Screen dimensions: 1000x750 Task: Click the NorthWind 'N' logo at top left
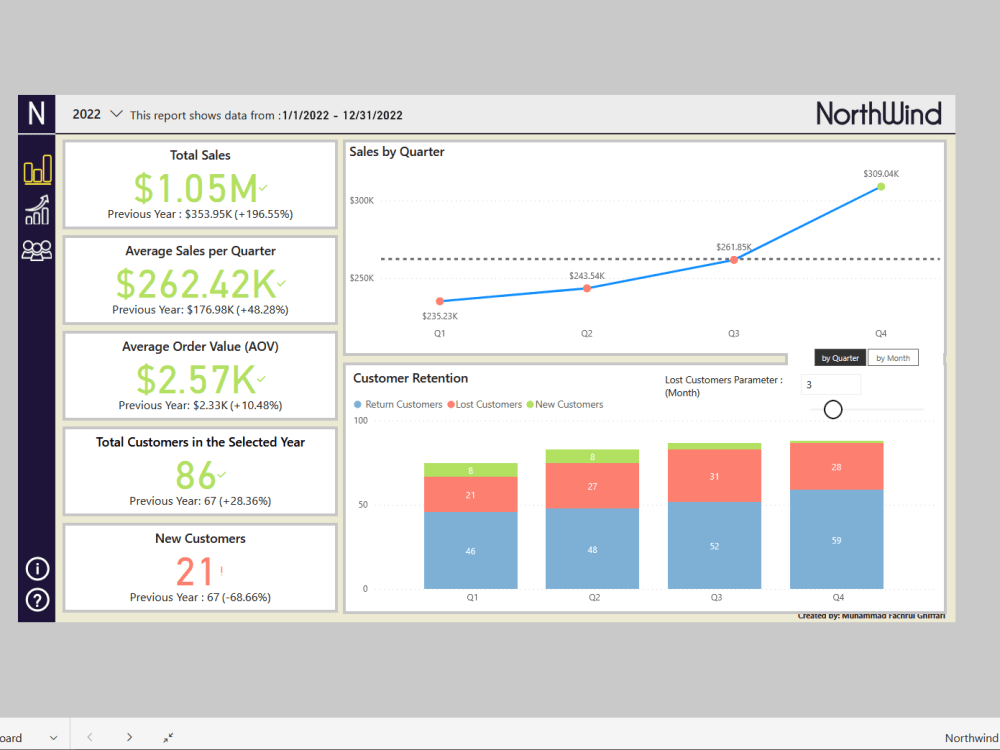pyautogui.click(x=36, y=114)
